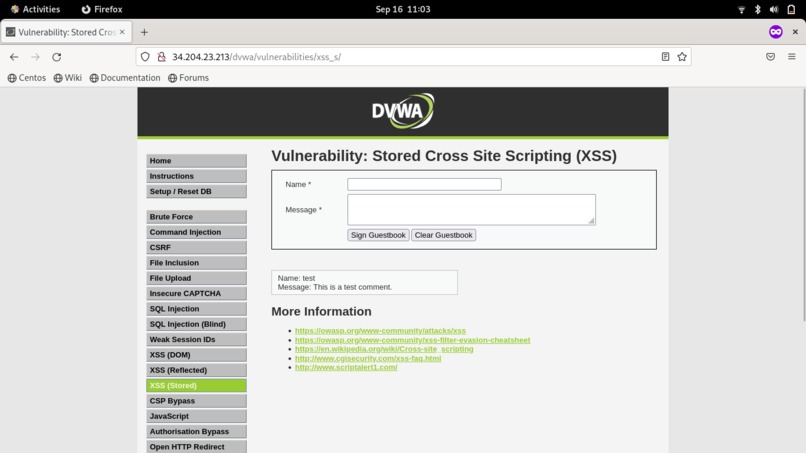This screenshot has width=806, height=453.
Task: Close the Firefox window with X button
Action: point(795,32)
